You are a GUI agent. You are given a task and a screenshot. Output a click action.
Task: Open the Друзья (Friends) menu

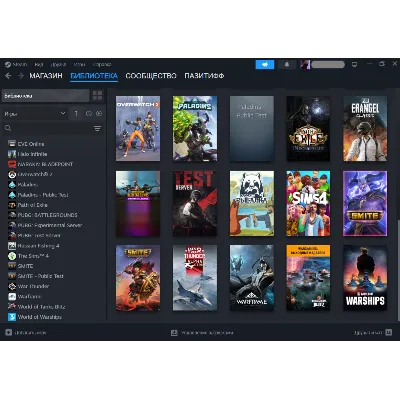(x=58, y=64)
